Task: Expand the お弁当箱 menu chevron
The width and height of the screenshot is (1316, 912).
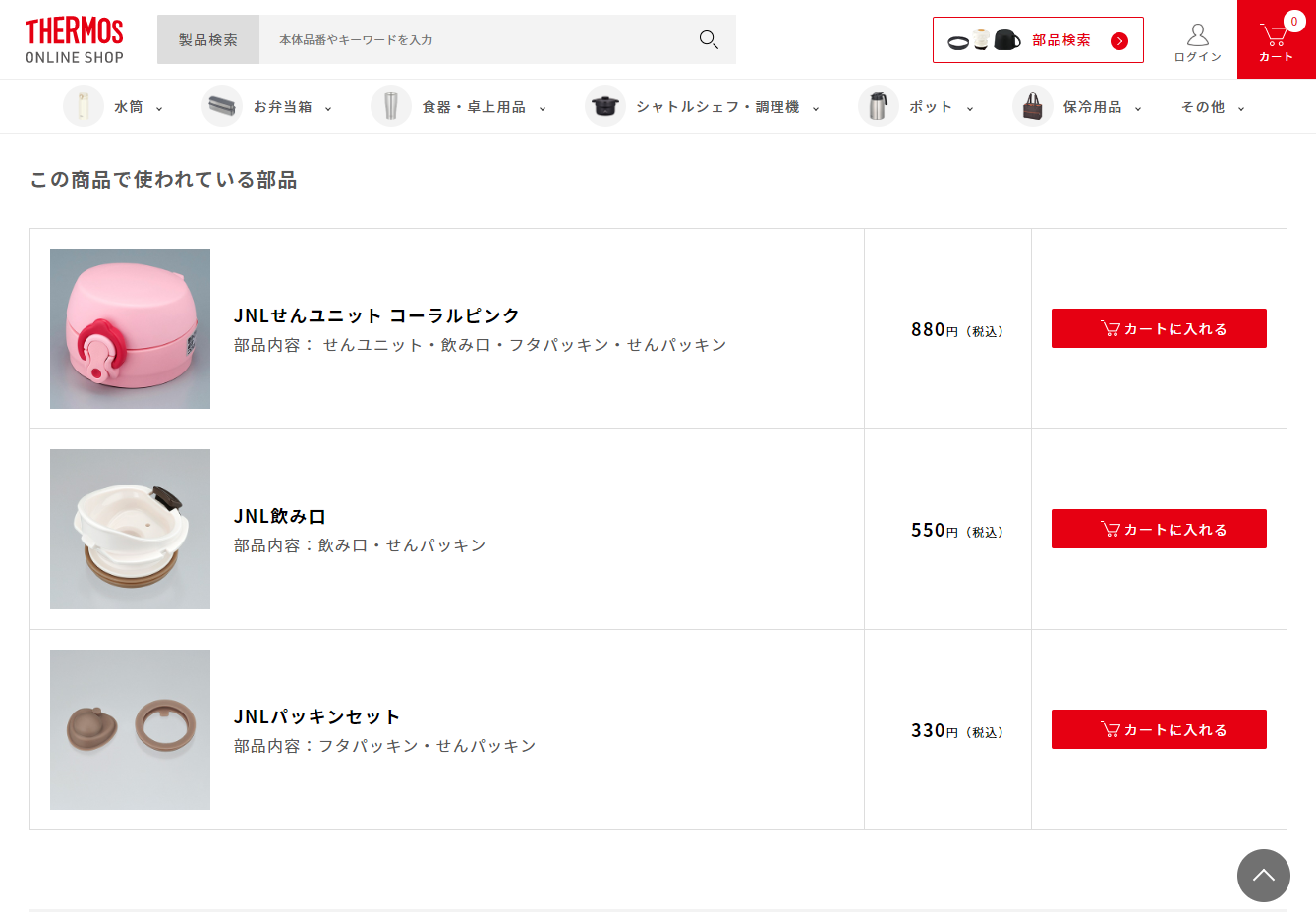Action: coord(328,109)
